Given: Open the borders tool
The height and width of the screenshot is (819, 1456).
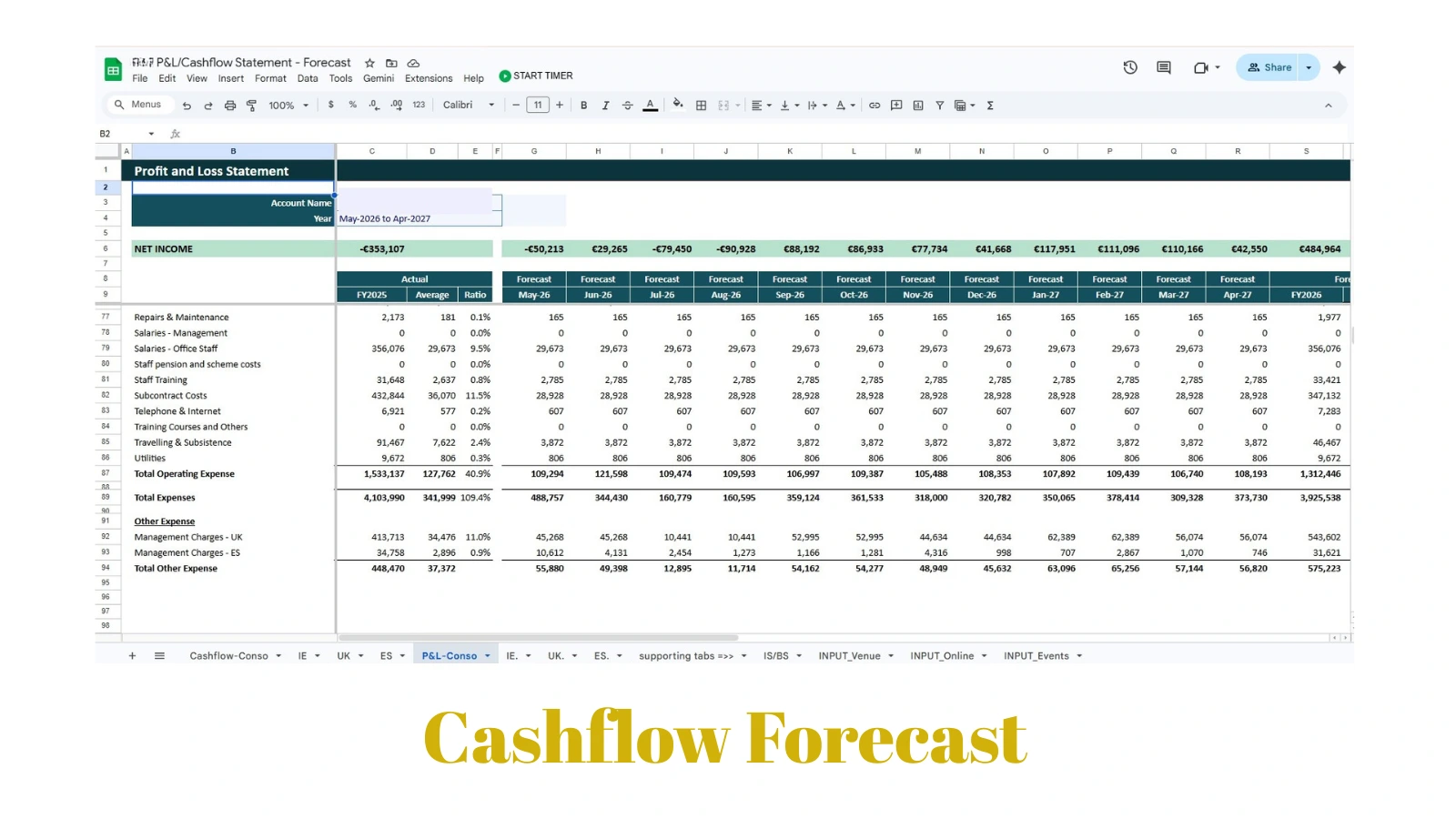Looking at the screenshot, I should click(x=701, y=106).
